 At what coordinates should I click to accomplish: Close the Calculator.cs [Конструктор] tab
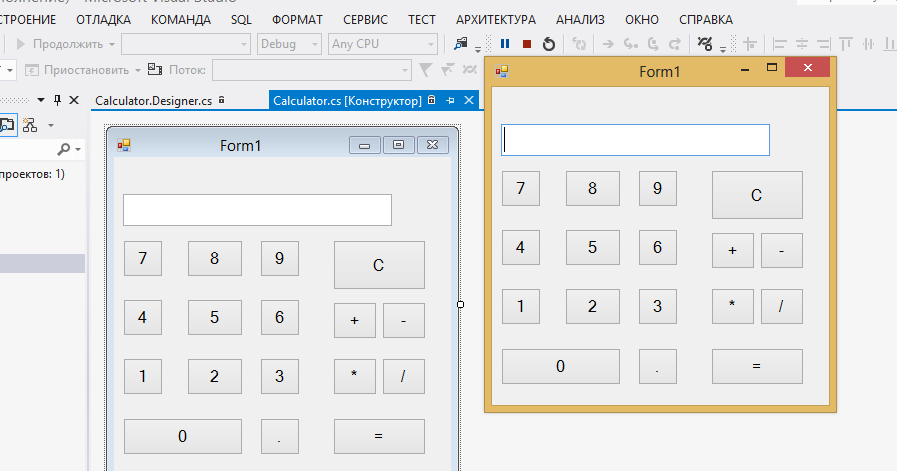[x=469, y=100]
